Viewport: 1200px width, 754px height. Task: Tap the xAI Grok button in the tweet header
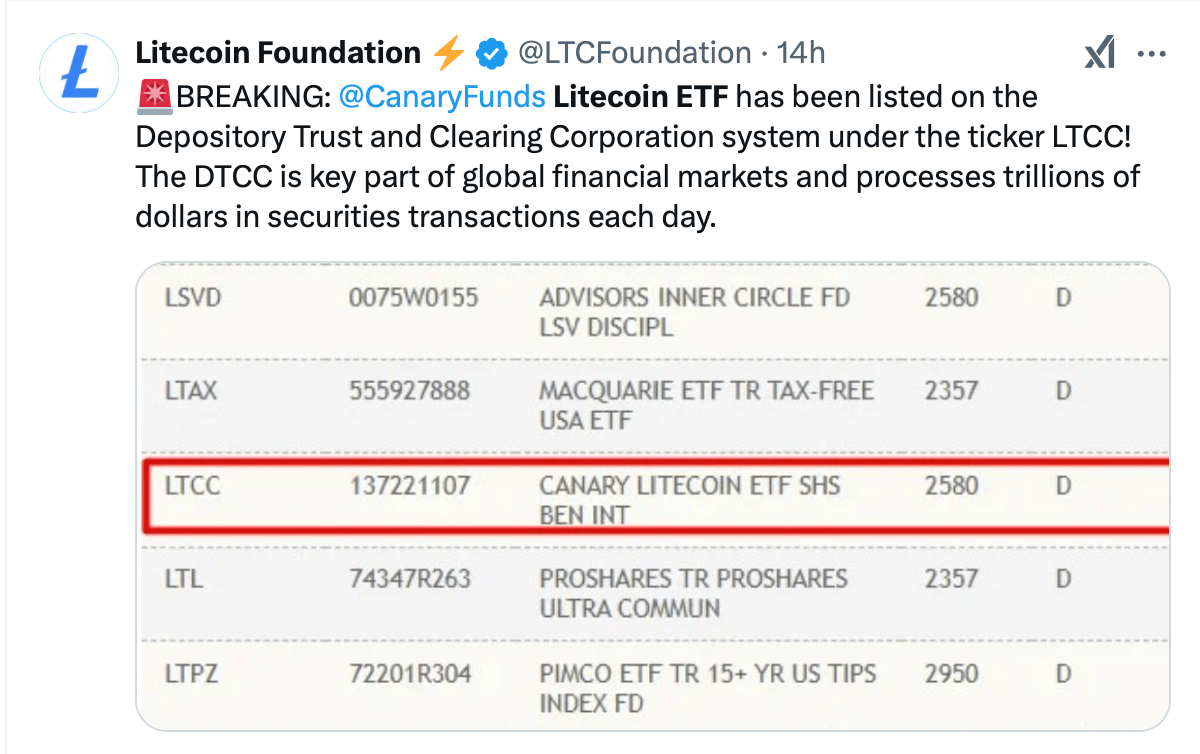1100,52
